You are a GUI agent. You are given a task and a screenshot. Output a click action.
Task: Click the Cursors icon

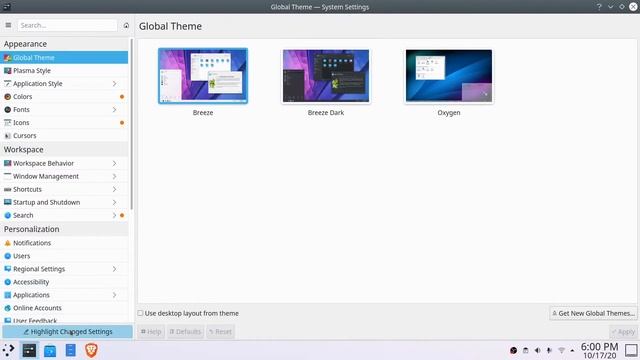point(7,136)
